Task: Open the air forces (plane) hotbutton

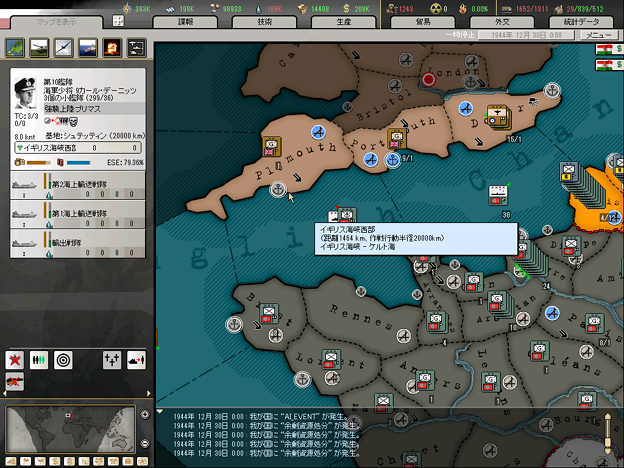Action: click(x=64, y=48)
